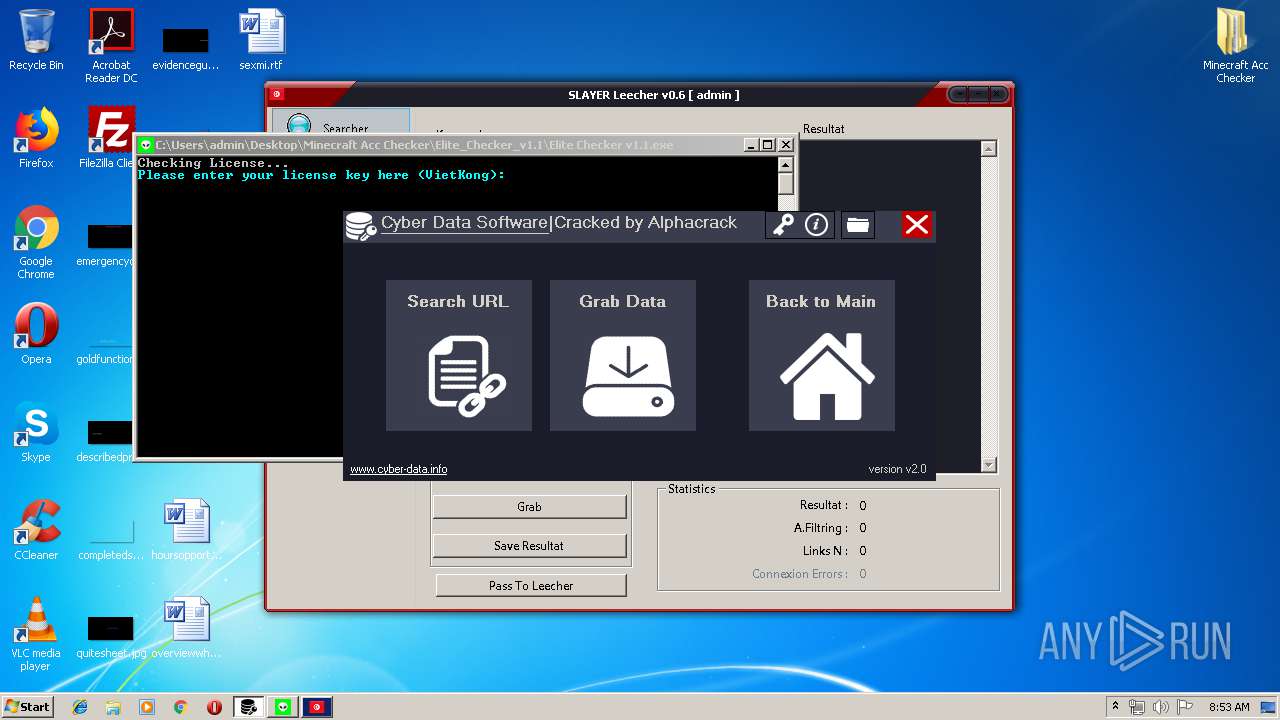
Task: Open the Grab Data tile
Action: click(623, 355)
